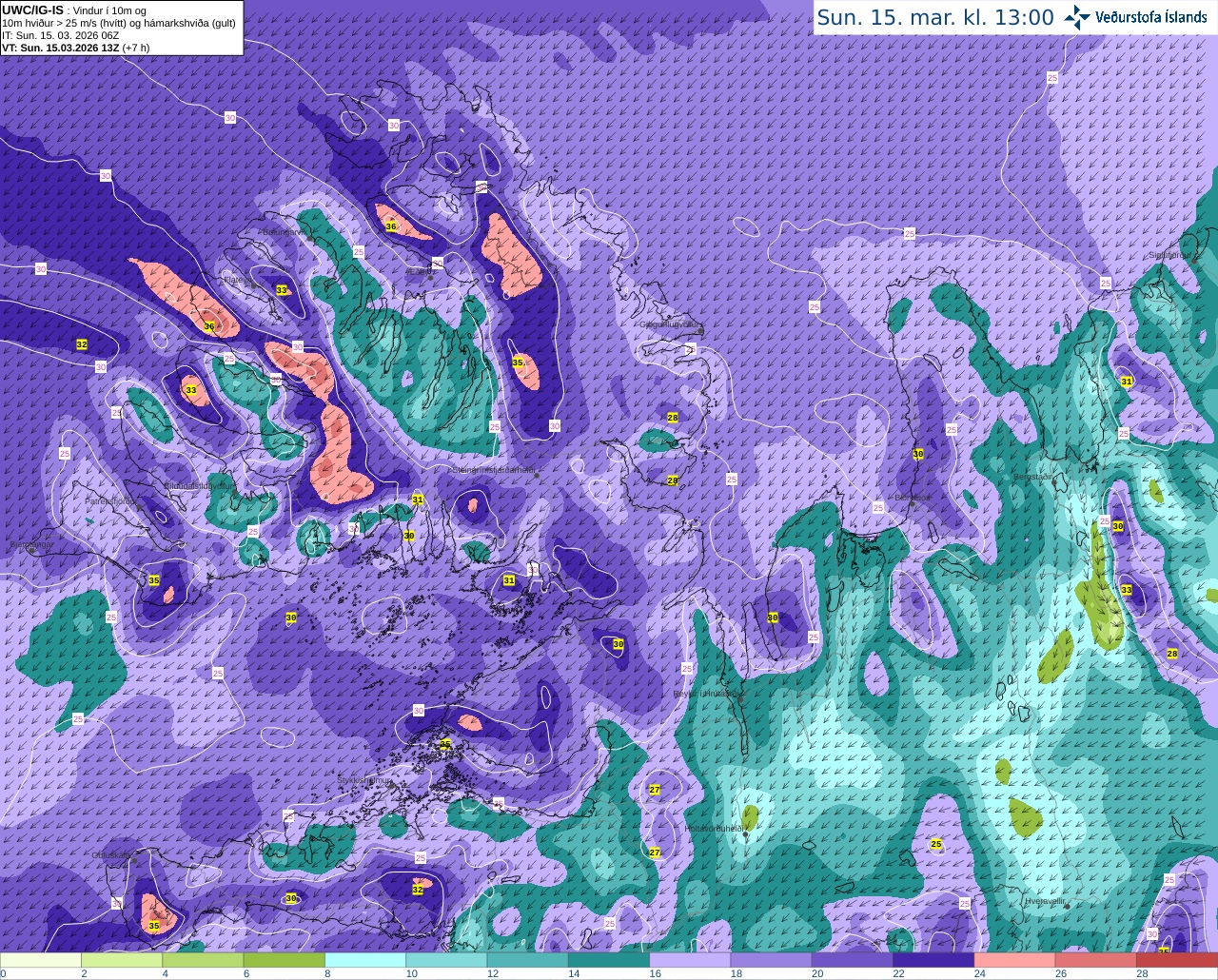Click the yellow 33 gust marker beside Flateyri

pyautogui.click(x=282, y=290)
